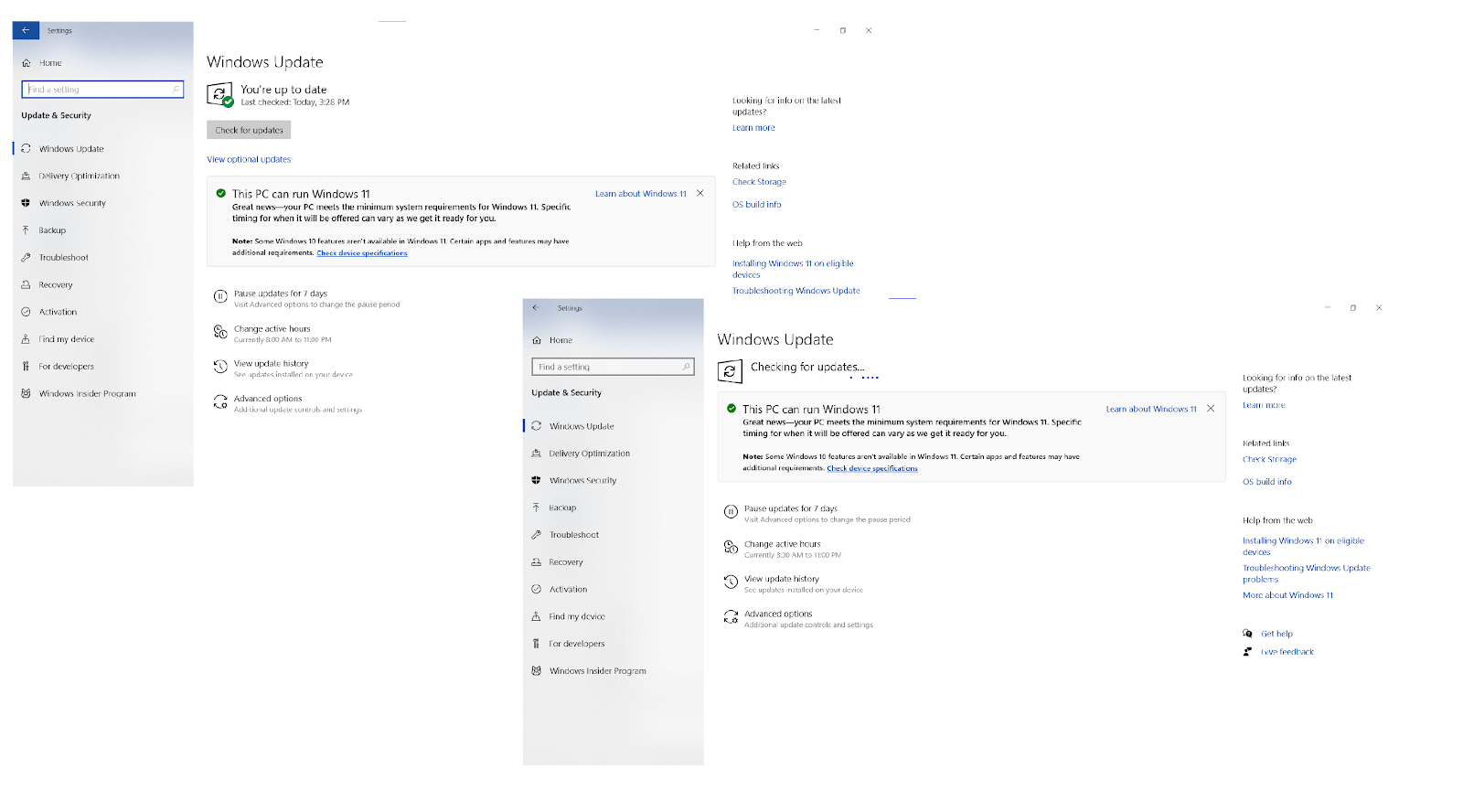Click the Windows Insider Program icon in the up-to-date window
This screenshot has width=1463, height=812.
click(x=26, y=393)
